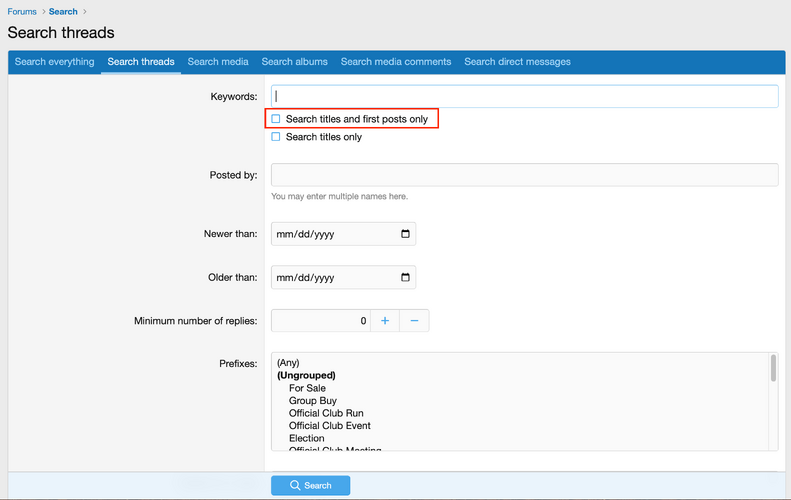Viewport: 791px width, 500px height.
Task: Pick the Official Club Run prefix
Action: coord(326,413)
